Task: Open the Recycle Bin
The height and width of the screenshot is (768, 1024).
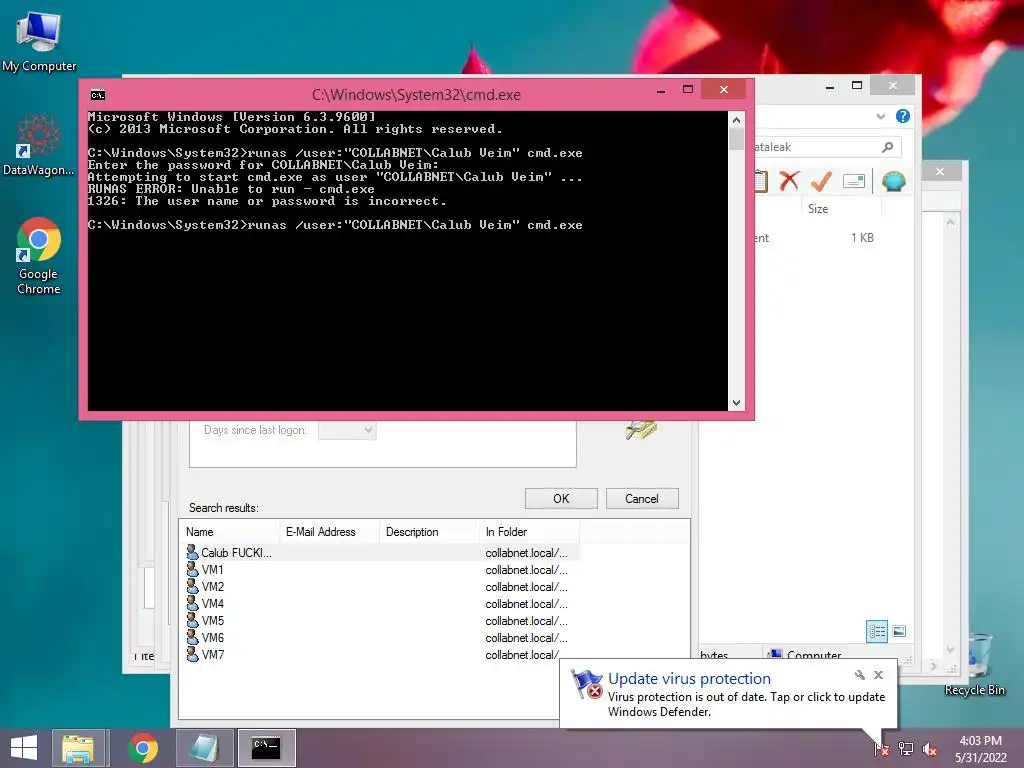Action: click(974, 665)
